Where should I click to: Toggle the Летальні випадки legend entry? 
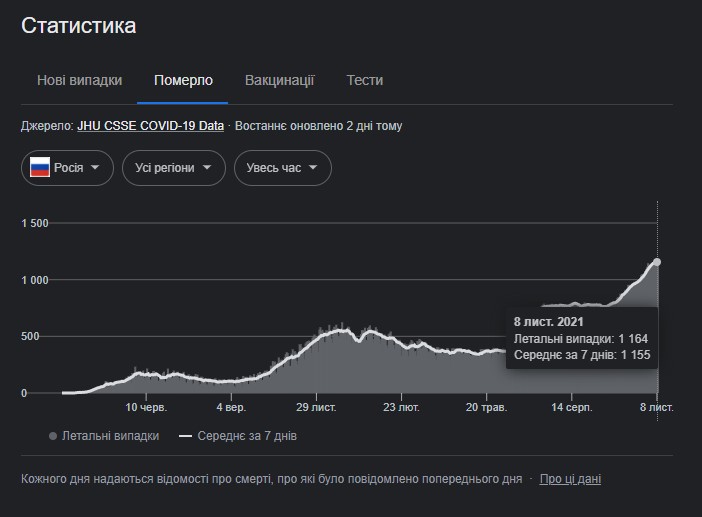click(110, 436)
